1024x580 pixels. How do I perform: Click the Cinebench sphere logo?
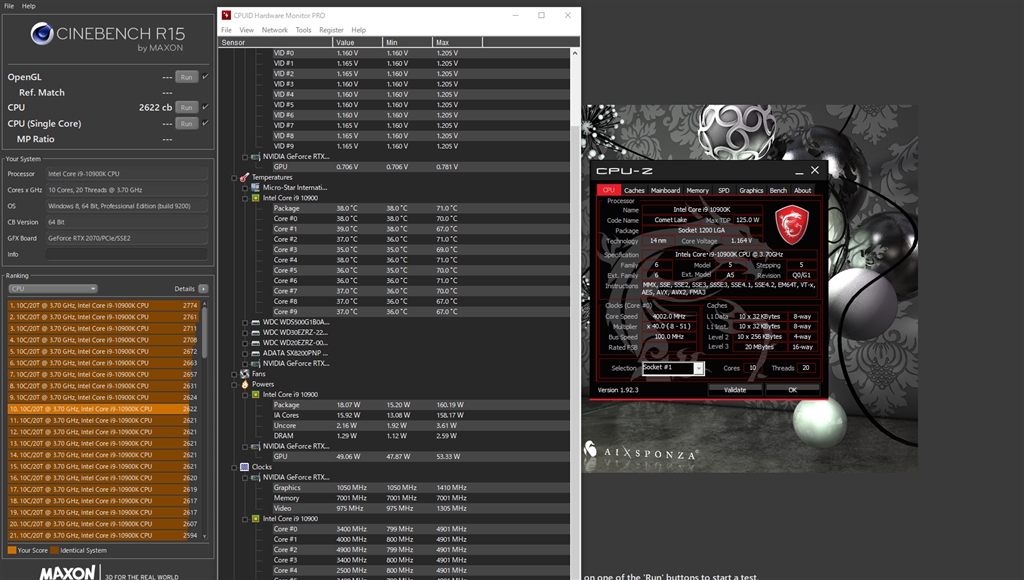[41, 35]
